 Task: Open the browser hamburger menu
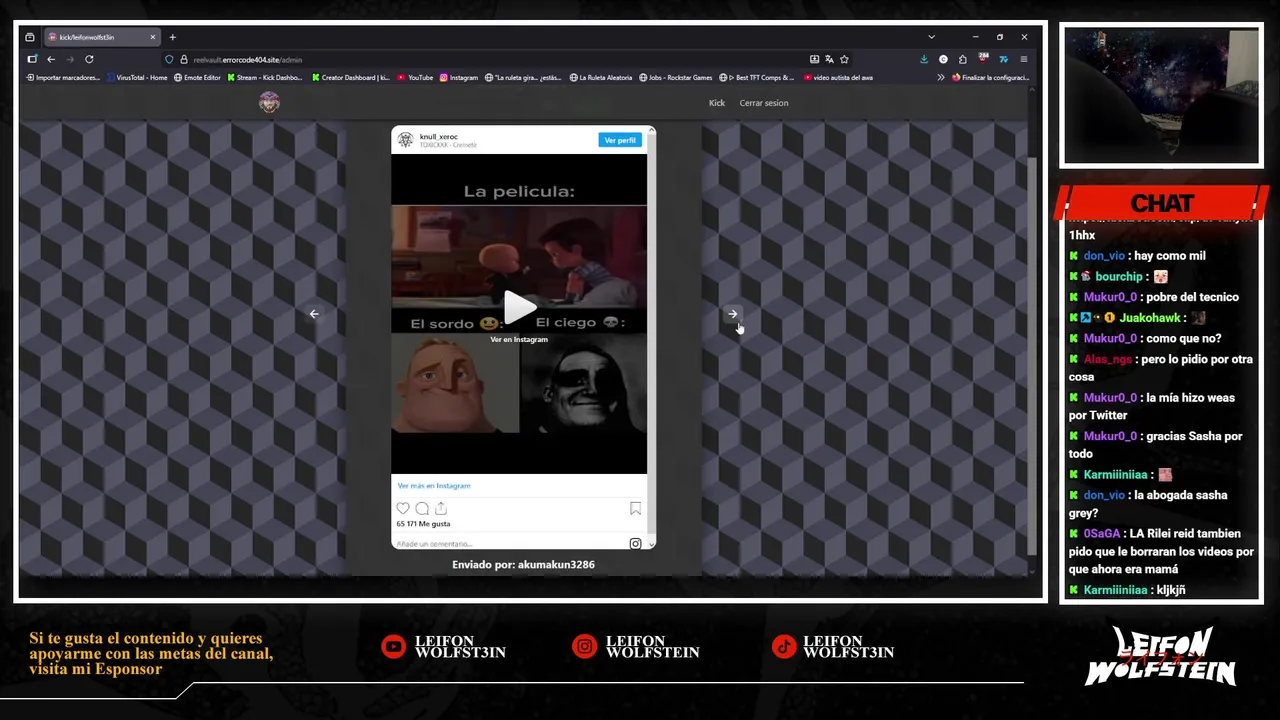(x=1023, y=59)
